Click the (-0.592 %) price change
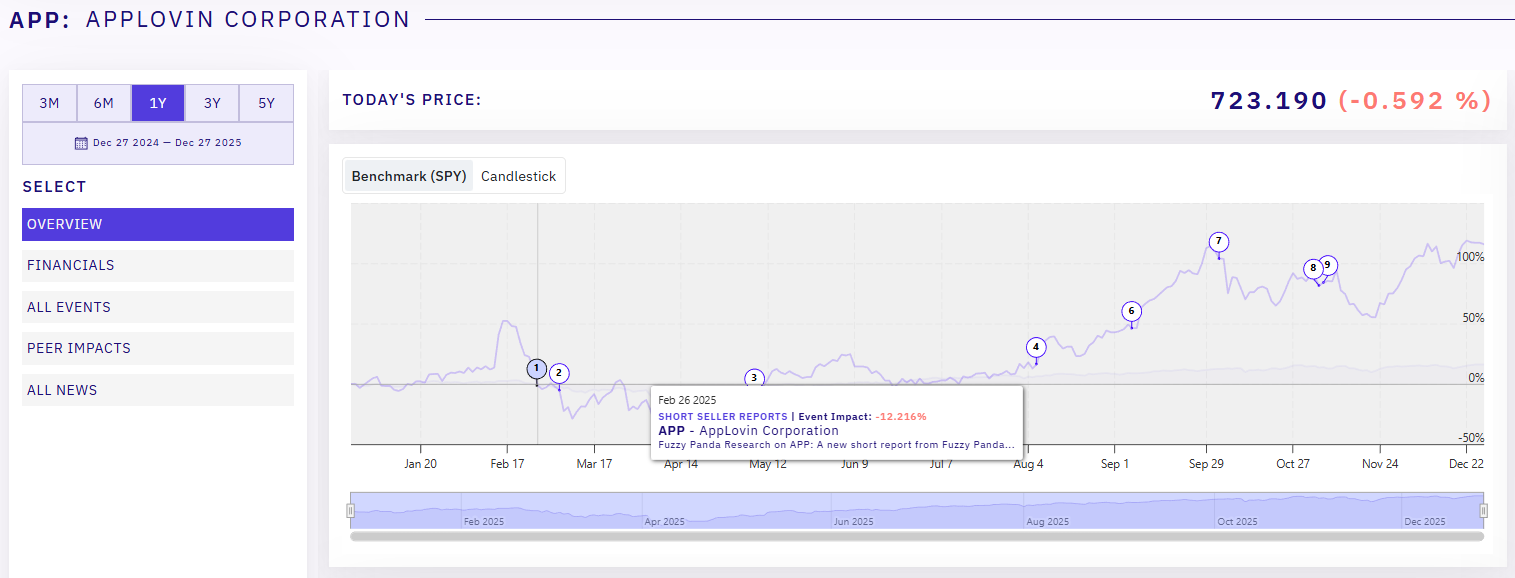 [1415, 101]
